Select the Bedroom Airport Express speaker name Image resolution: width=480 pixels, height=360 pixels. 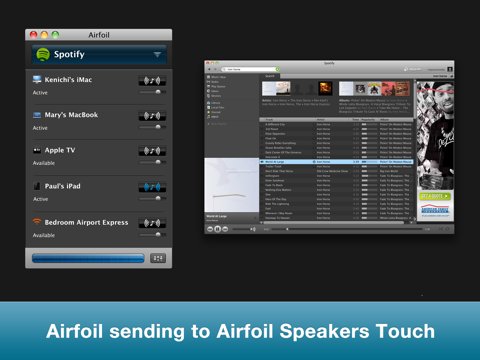86,222
